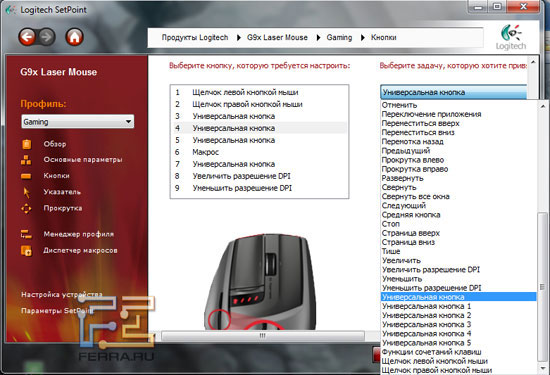Open Основные параметры section
Viewport: 550px width, 375px height.
83,160
